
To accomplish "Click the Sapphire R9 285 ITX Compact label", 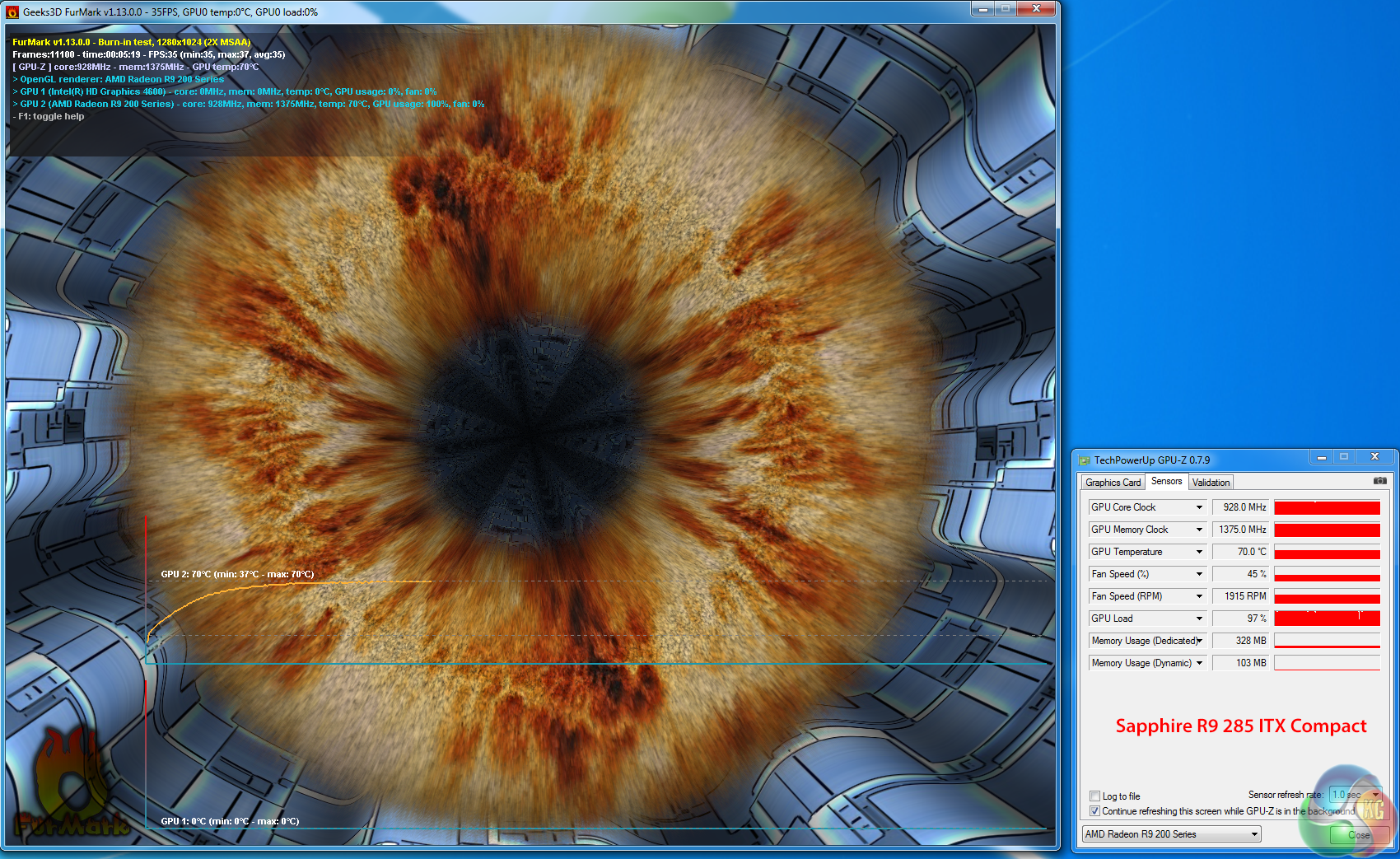I will tap(1241, 726).
